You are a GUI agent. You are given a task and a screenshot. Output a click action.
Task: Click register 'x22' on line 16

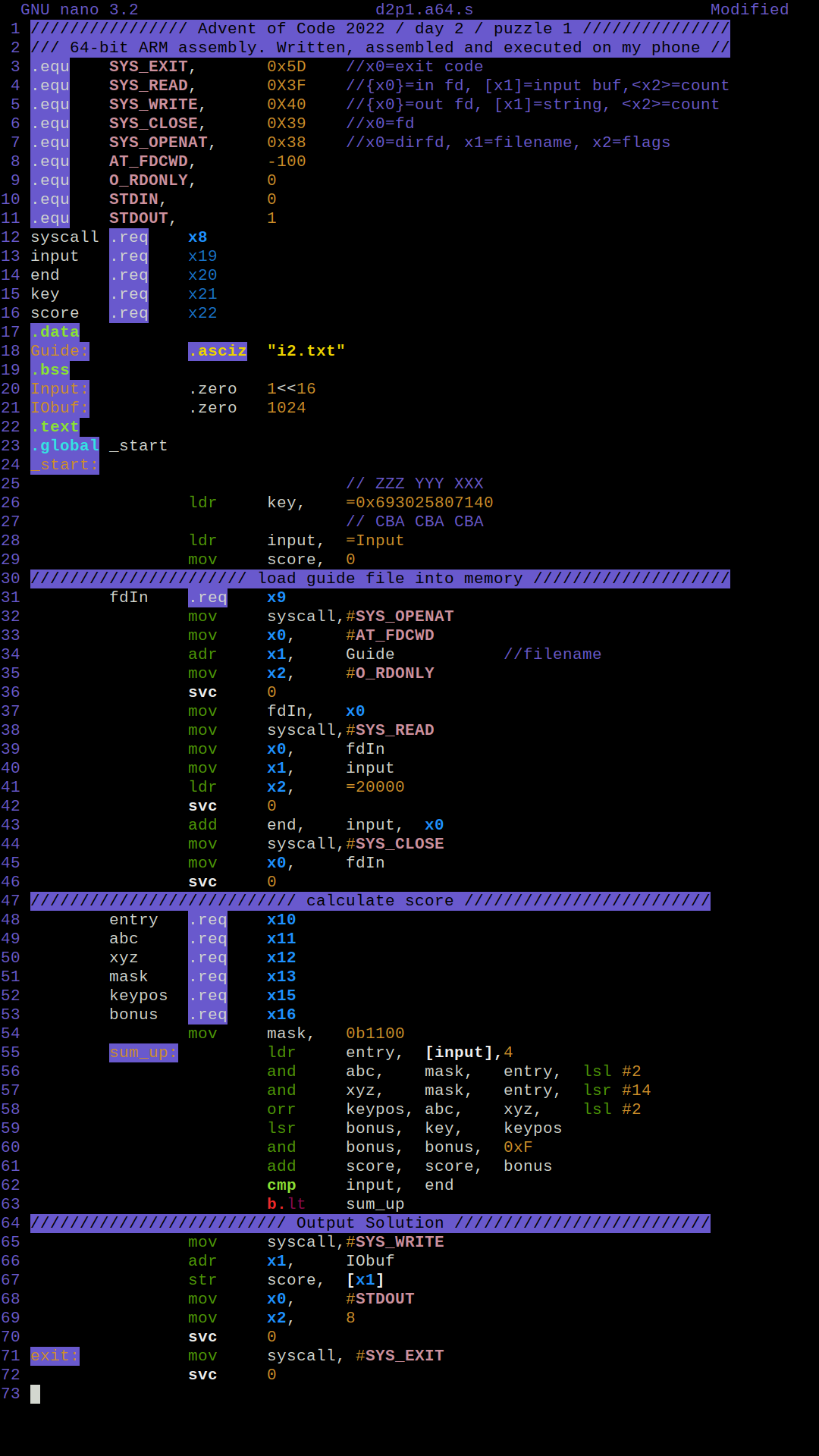pyautogui.click(x=202, y=313)
